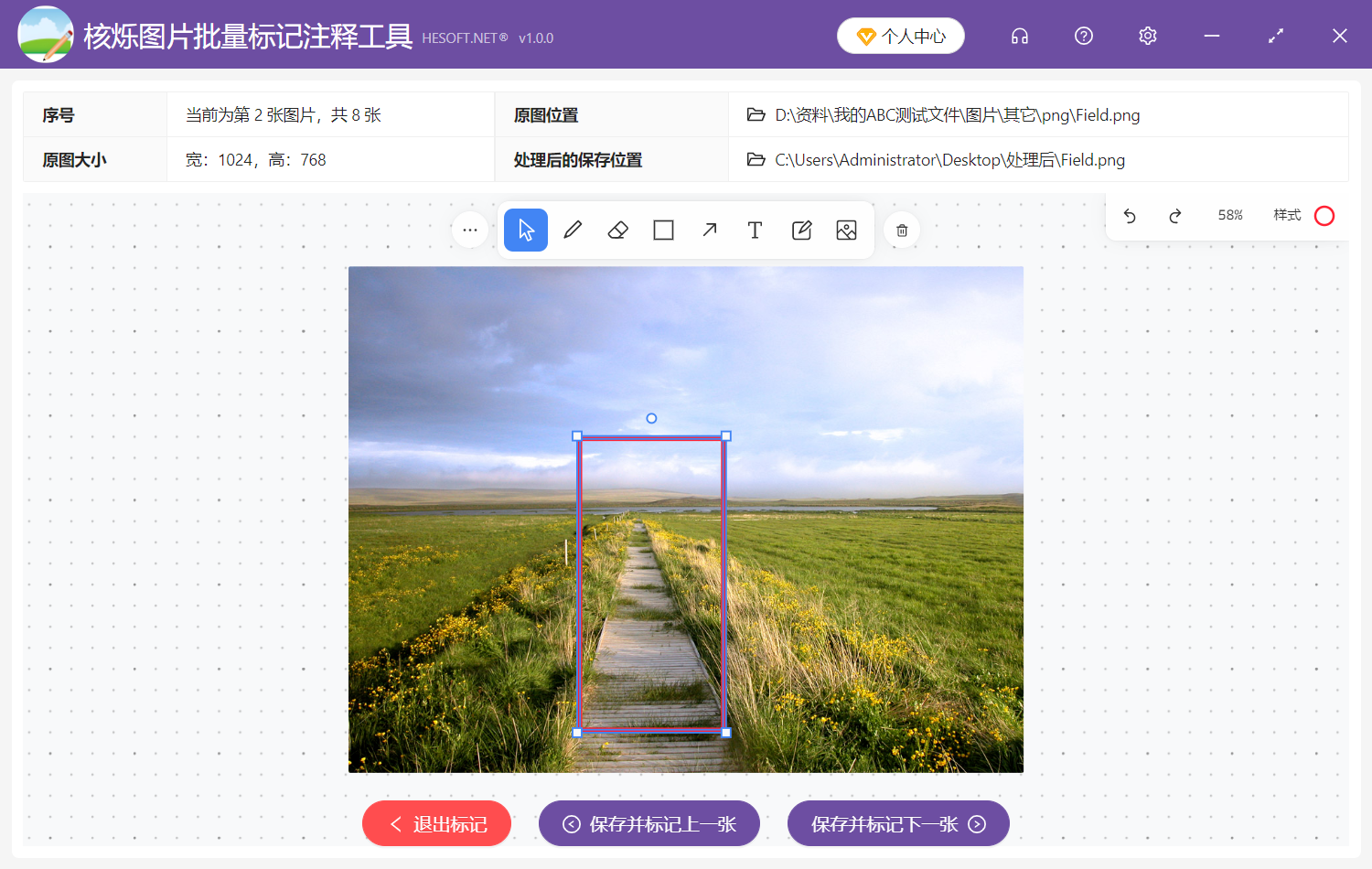Select the Rectangle shape tool

coord(663,230)
